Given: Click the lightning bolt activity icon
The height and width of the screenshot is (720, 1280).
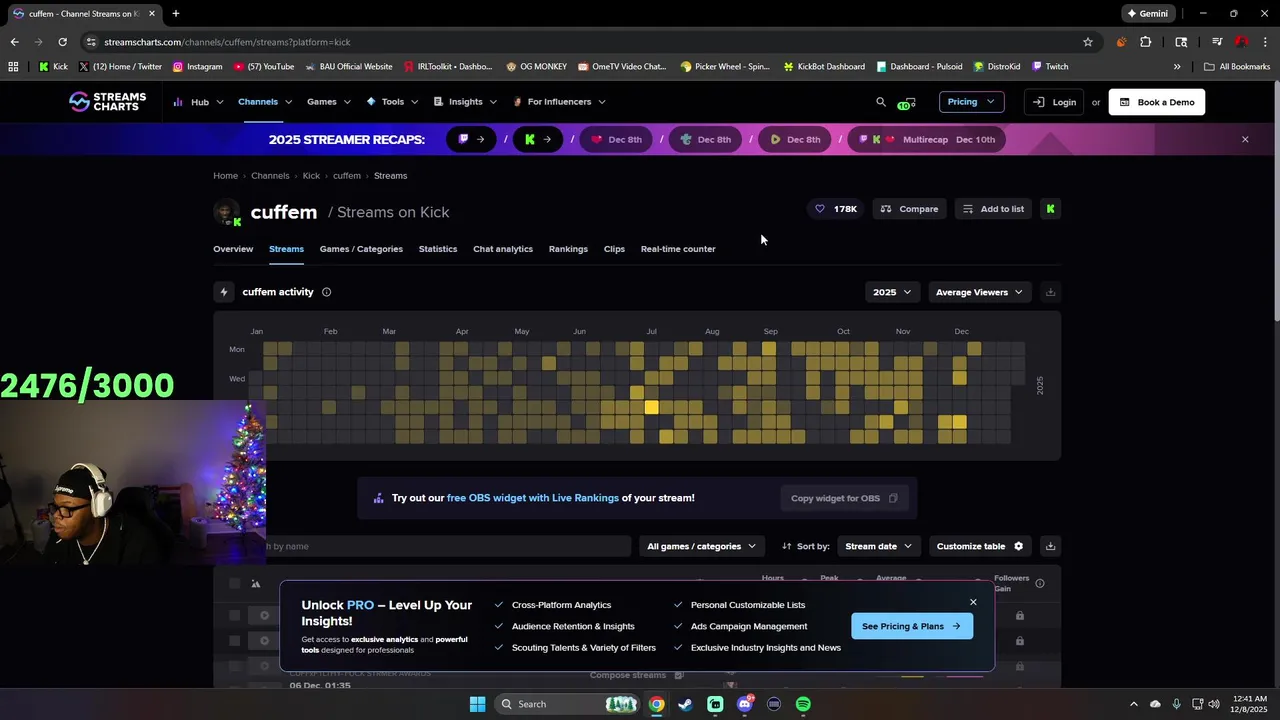Looking at the screenshot, I should click(223, 292).
